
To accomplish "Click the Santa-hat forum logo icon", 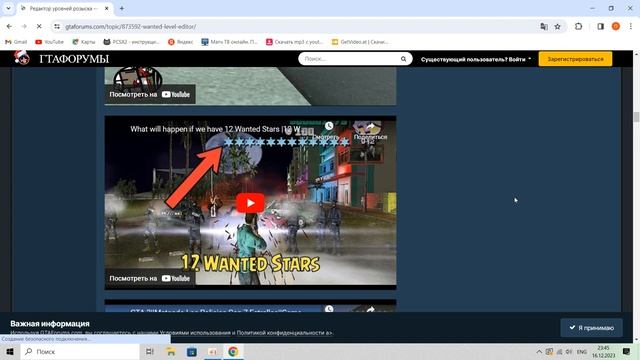I will (x=21, y=58).
